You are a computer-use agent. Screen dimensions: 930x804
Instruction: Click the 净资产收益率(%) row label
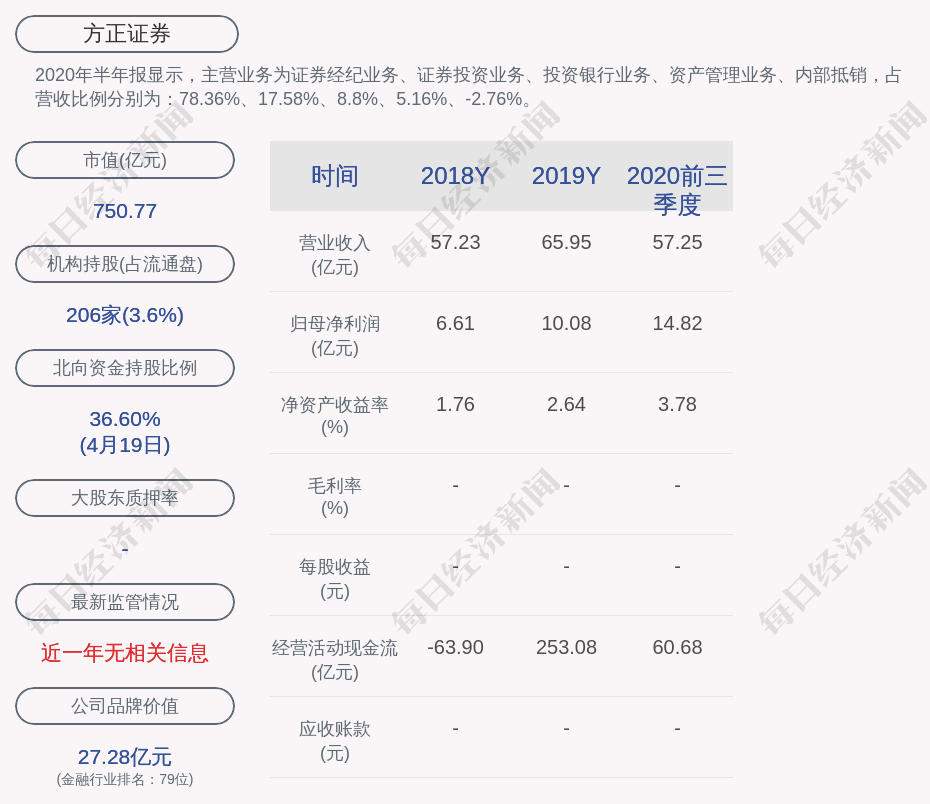point(335,416)
